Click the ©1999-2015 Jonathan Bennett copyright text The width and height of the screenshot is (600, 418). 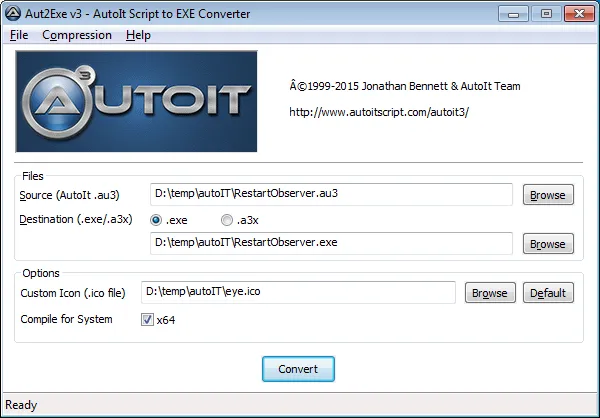click(x=405, y=86)
